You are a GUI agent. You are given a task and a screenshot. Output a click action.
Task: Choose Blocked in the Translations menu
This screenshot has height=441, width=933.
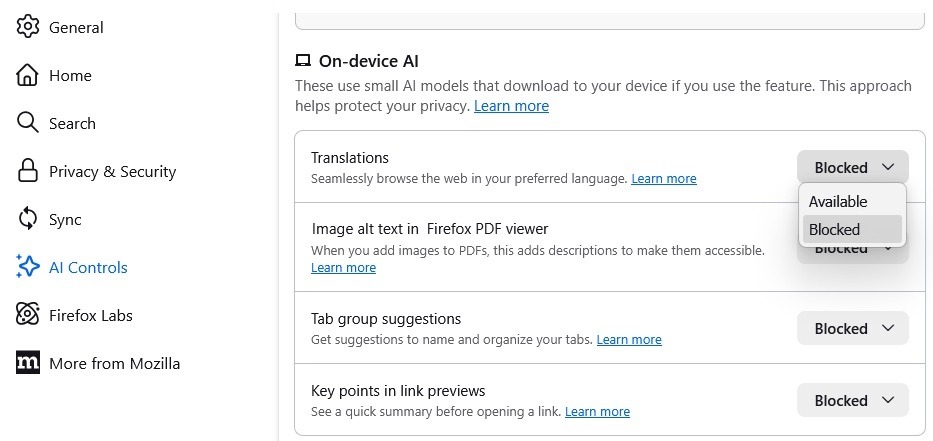click(x=834, y=229)
